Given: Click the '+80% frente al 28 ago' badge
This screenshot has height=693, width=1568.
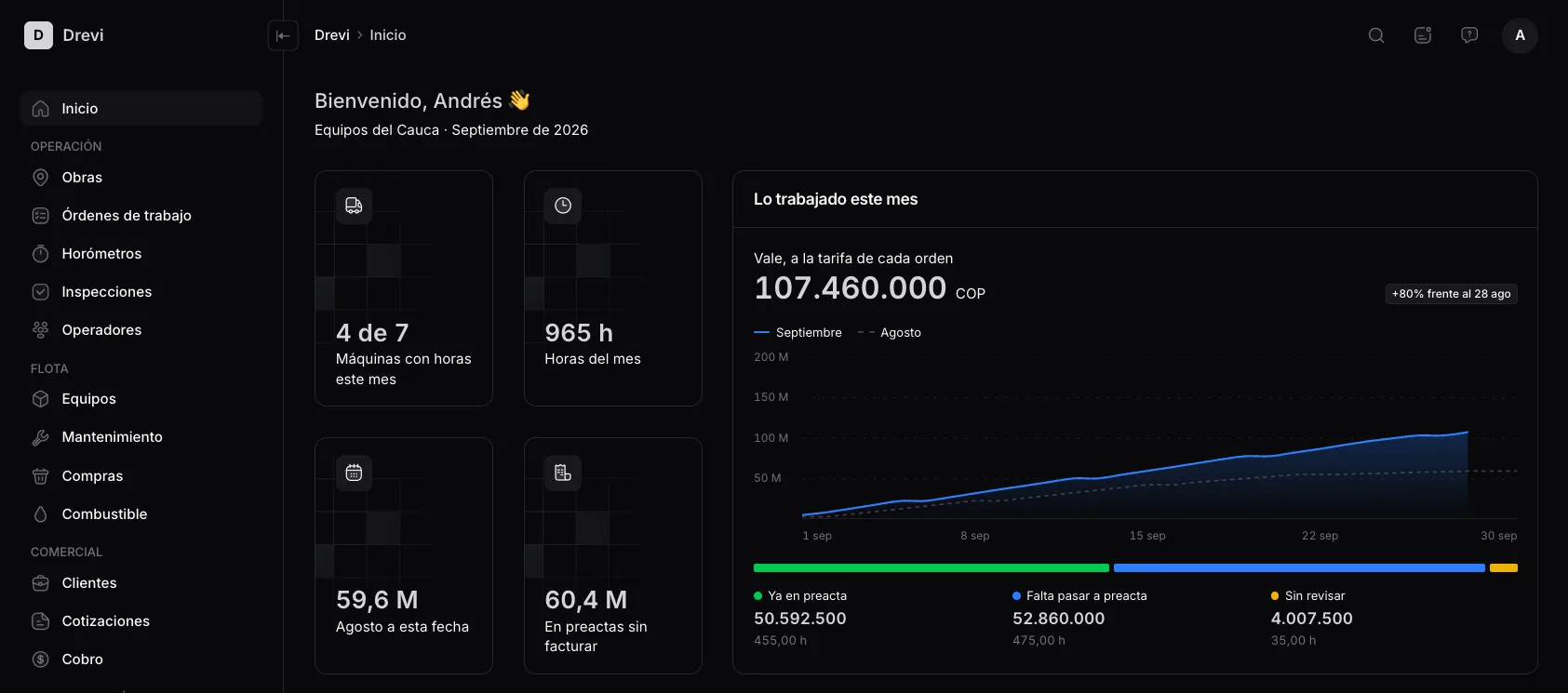Looking at the screenshot, I should 1451,294.
